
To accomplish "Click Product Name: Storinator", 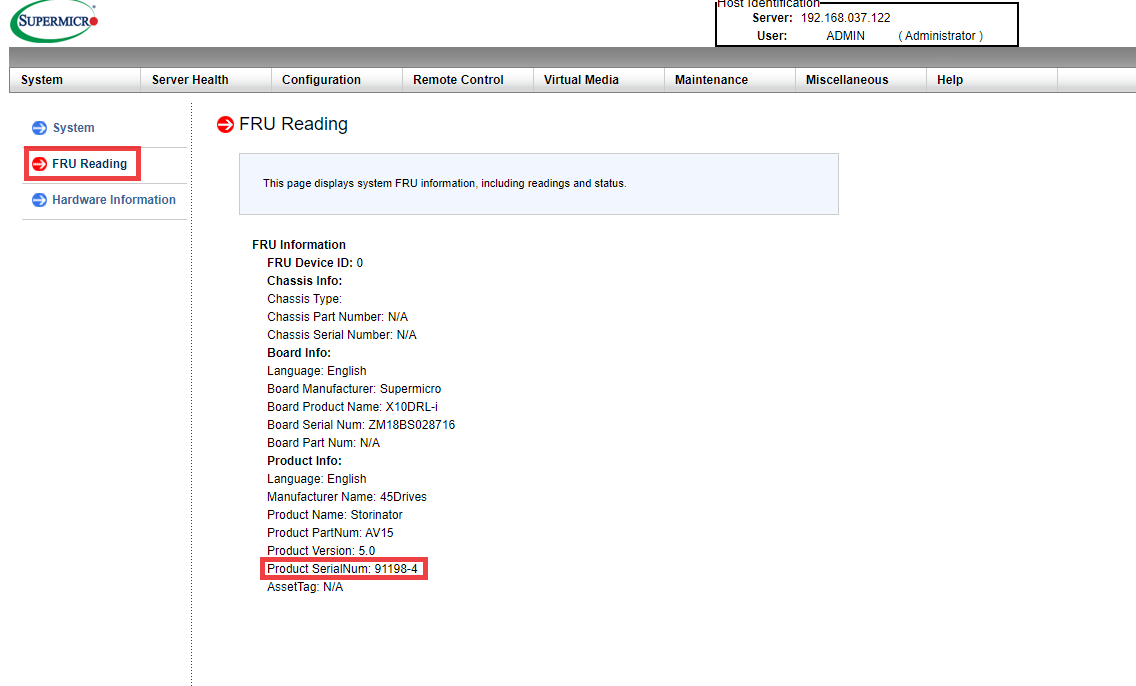I will (x=335, y=515).
